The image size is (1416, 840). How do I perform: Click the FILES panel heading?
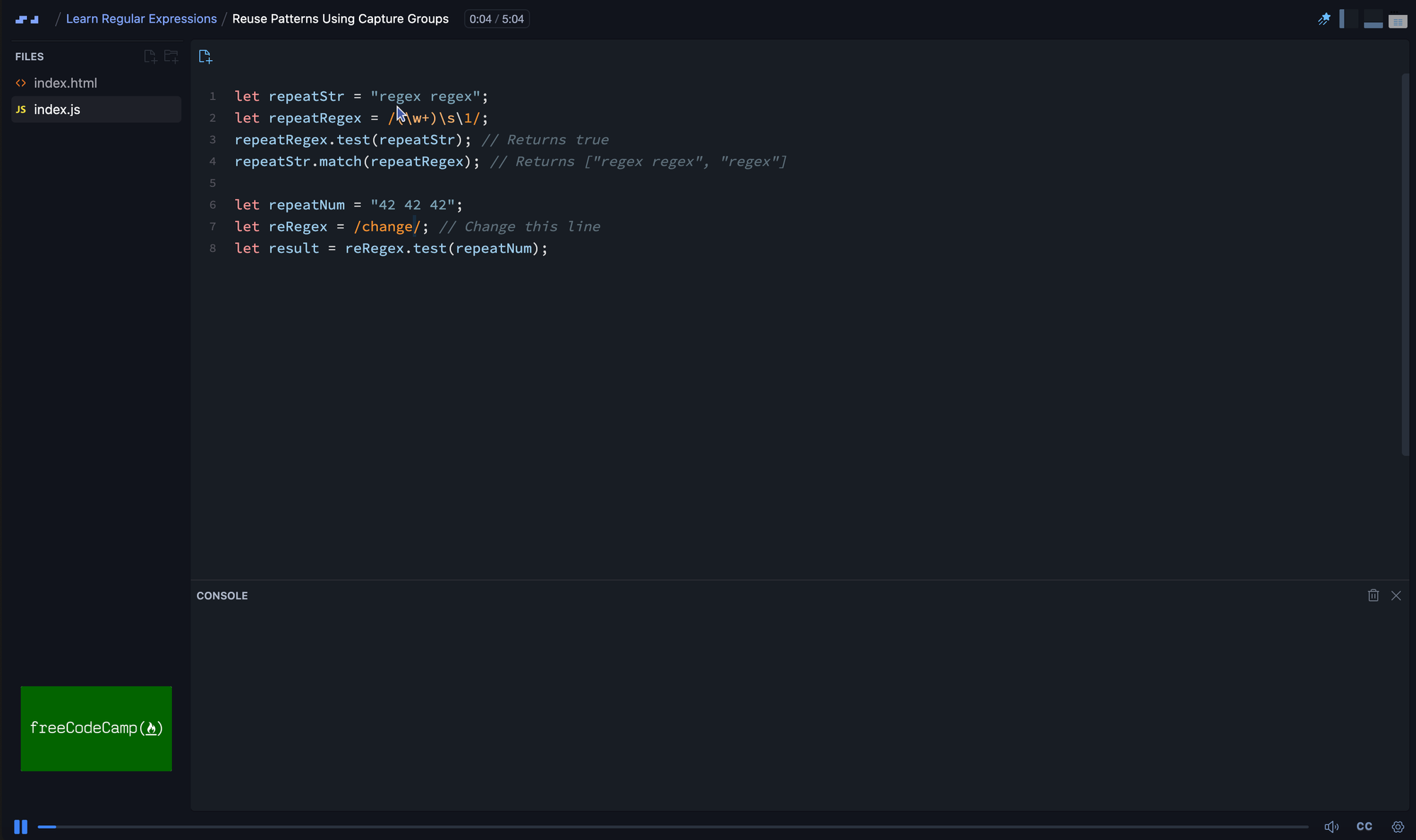30,57
